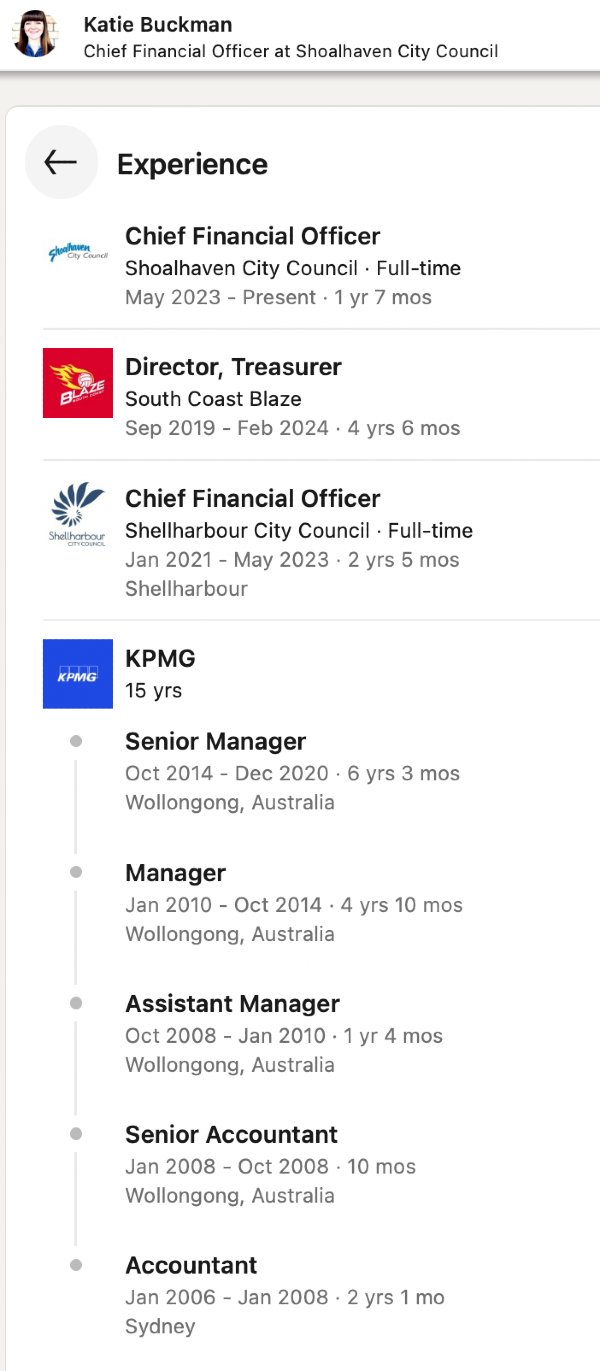The width and height of the screenshot is (600, 1371).
Task: Click the KPMG company logo
Action: click(78, 674)
